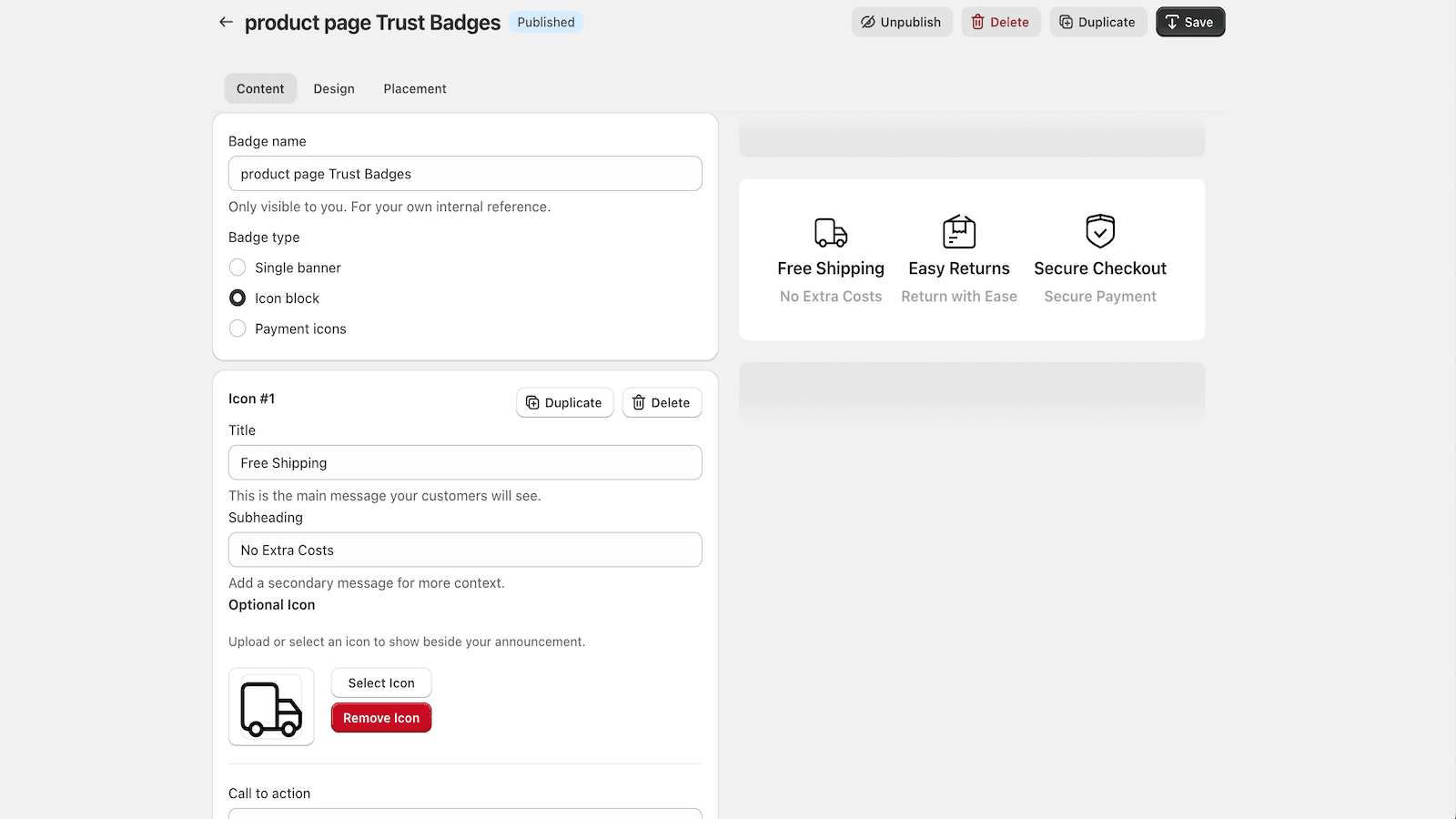
Task: Click the duplicate icon for Icon #1
Action: [533, 402]
